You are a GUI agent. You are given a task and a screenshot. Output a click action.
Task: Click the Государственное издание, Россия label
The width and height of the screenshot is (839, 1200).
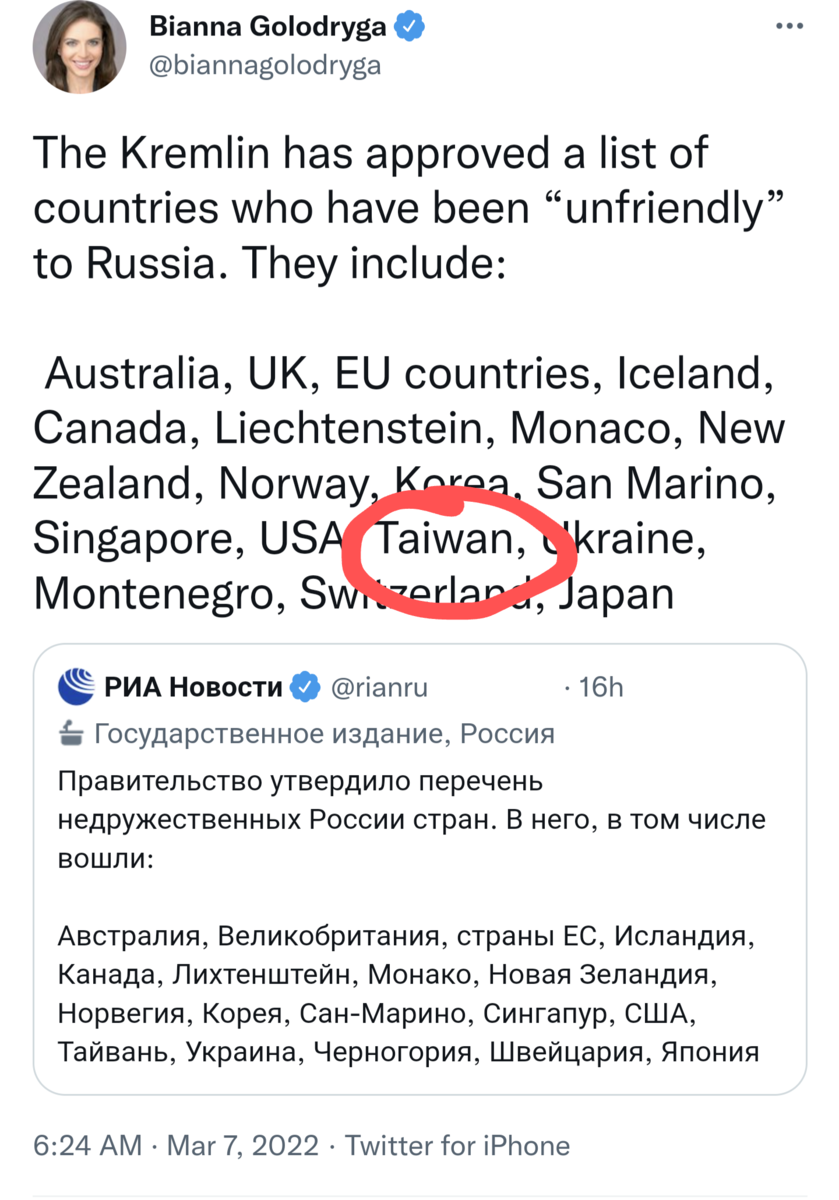(x=323, y=735)
